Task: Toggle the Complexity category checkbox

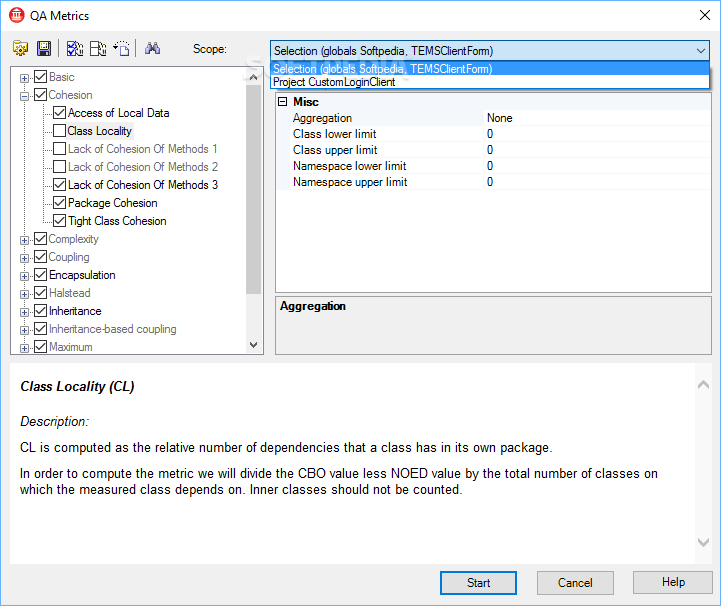Action: [40, 239]
